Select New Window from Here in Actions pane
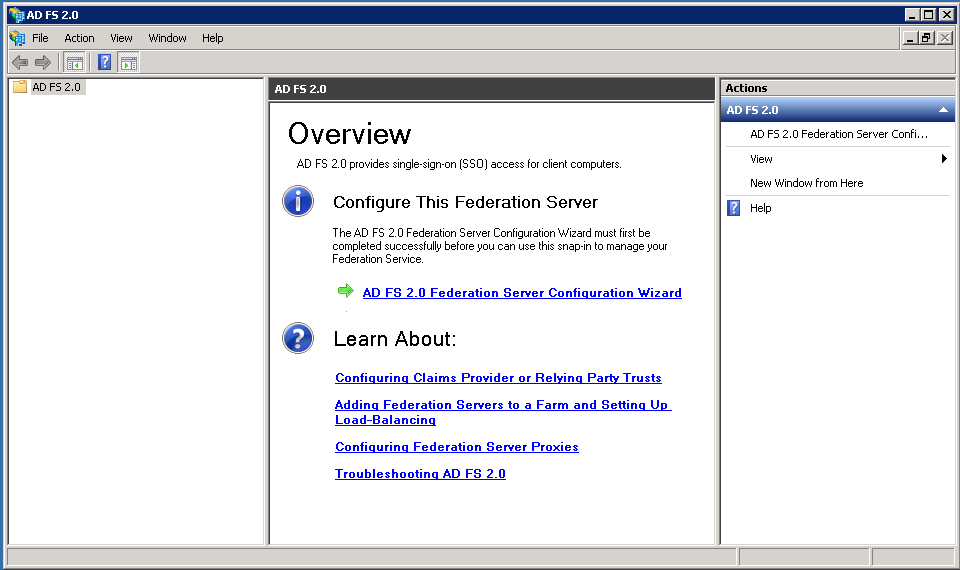The height and width of the screenshot is (570, 960). point(806,183)
